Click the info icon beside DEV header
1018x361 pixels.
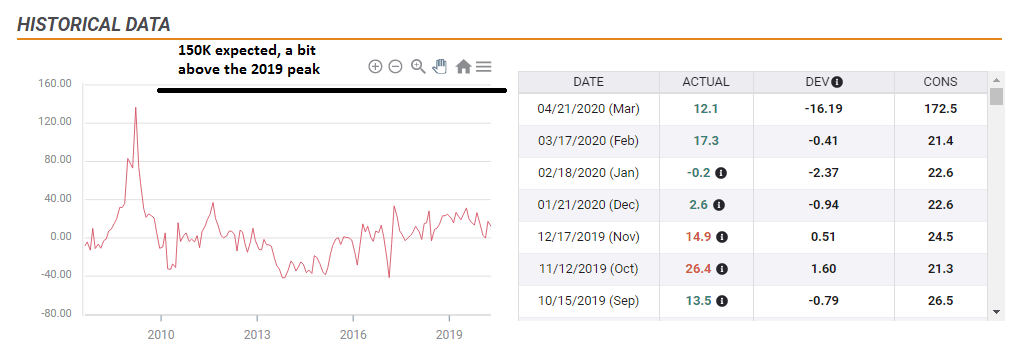click(x=838, y=82)
